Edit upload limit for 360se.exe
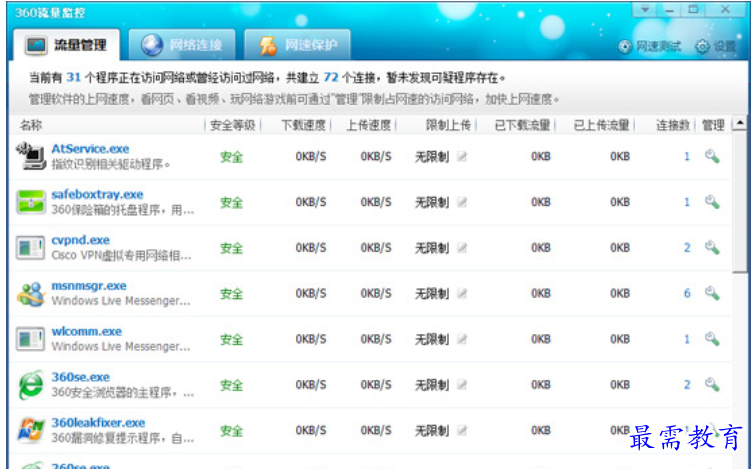751x469 pixels. click(462, 385)
